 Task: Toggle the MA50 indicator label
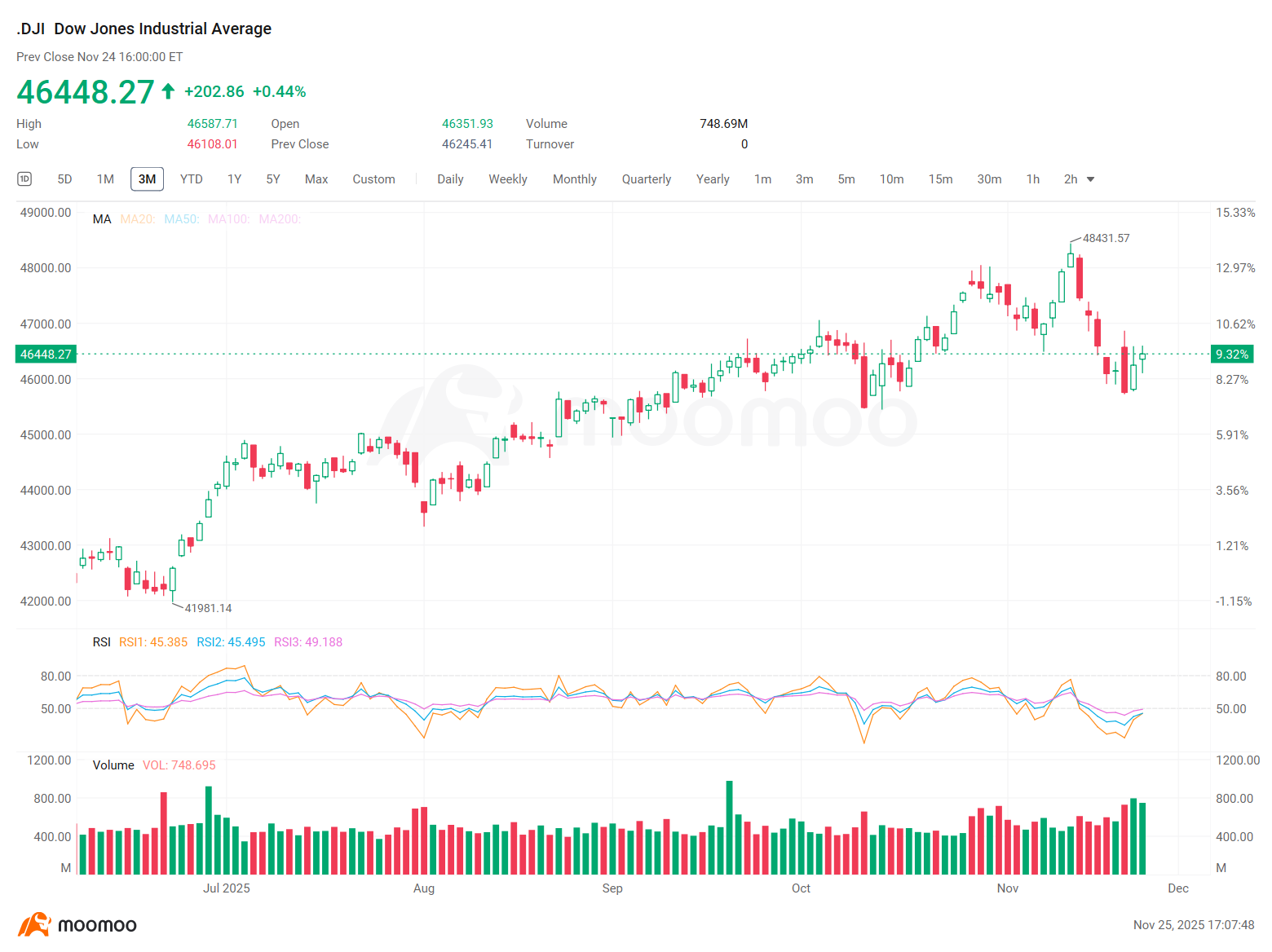pos(181,219)
